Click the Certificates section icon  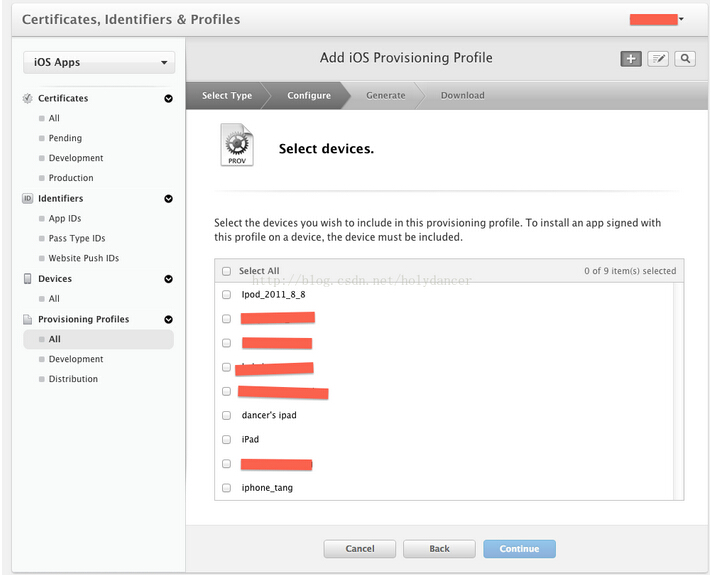coord(28,98)
